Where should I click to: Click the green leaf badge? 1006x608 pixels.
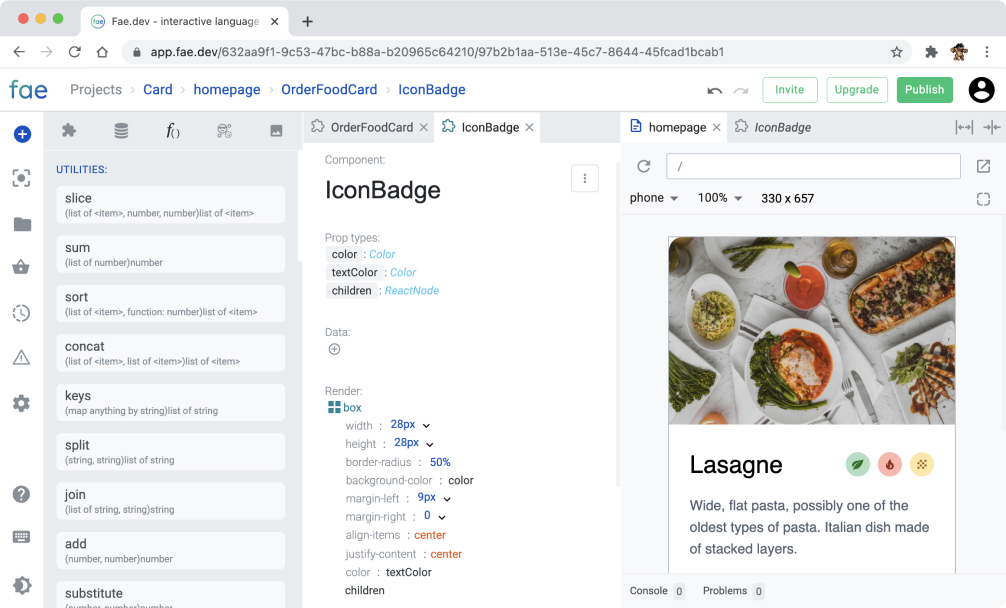pyautogui.click(x=858, y=464)
